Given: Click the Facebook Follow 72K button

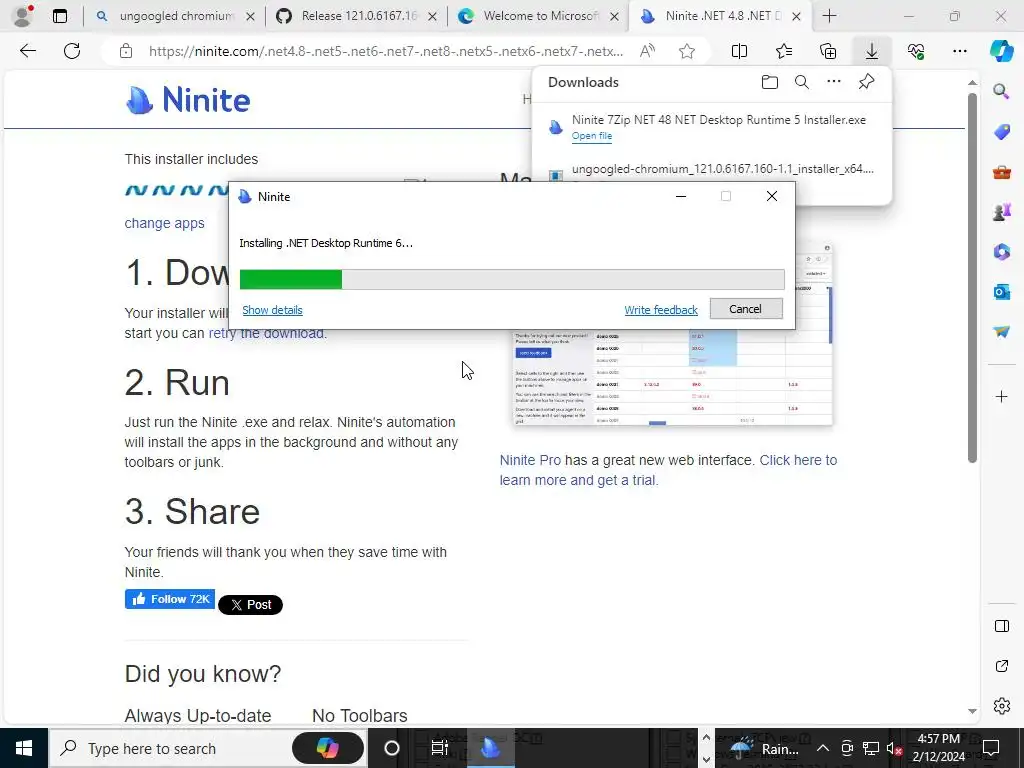Looking at the screenshot, I should point(170,599).
